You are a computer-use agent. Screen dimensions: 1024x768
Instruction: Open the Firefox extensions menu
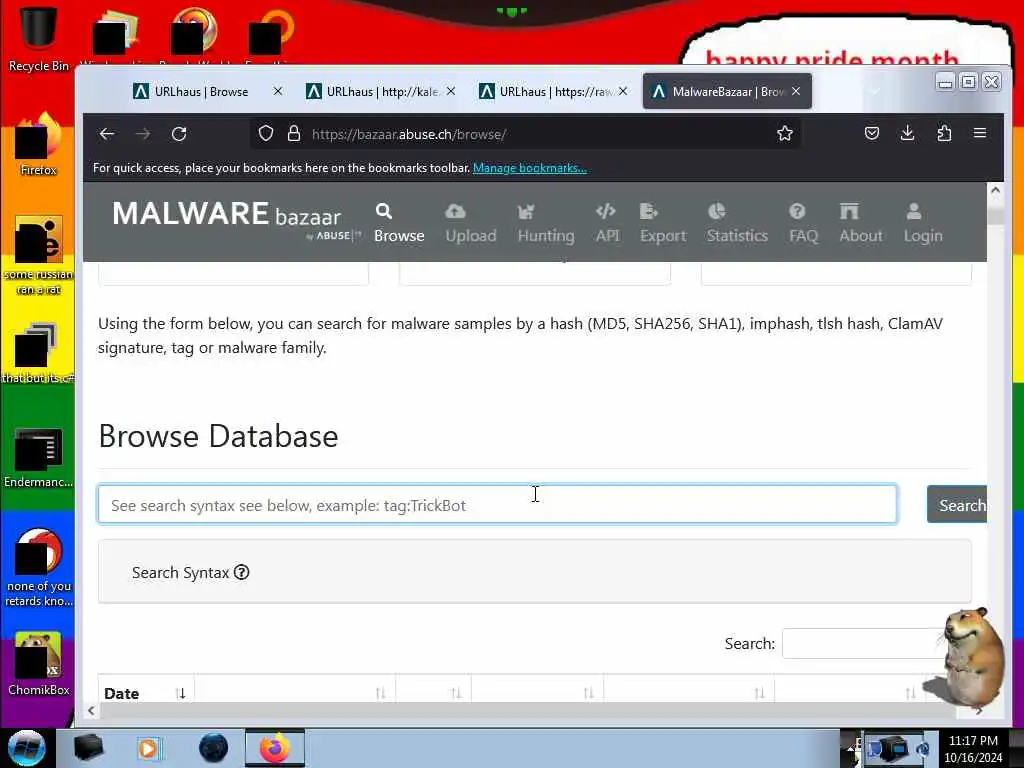click(944, 133)
